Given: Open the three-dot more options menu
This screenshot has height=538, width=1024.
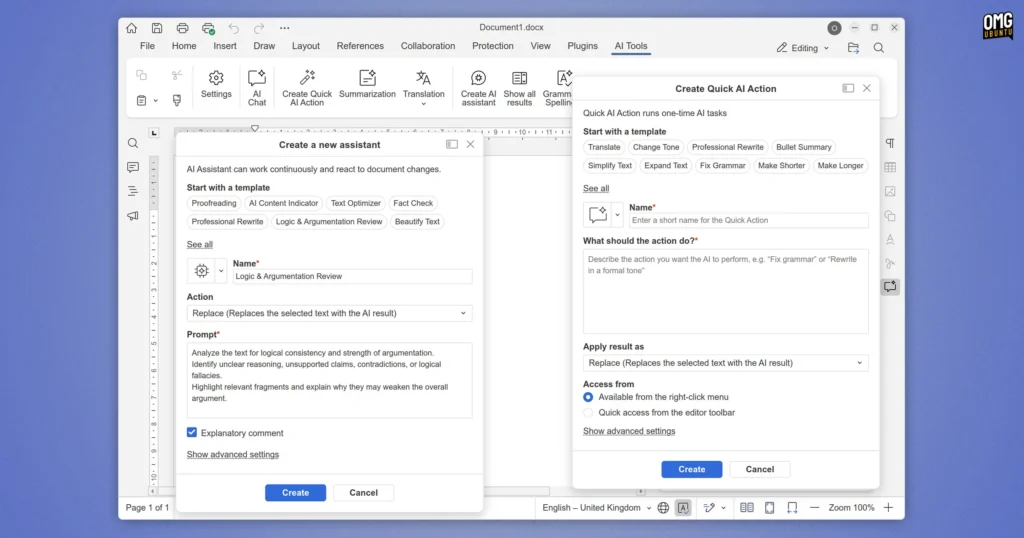Looking at the screenshot, I should coord(284,28).
